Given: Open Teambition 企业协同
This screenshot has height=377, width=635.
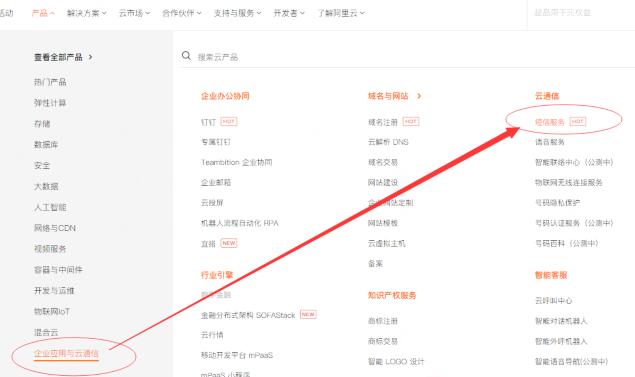Looking at the screenshot, I should point(237,162).
